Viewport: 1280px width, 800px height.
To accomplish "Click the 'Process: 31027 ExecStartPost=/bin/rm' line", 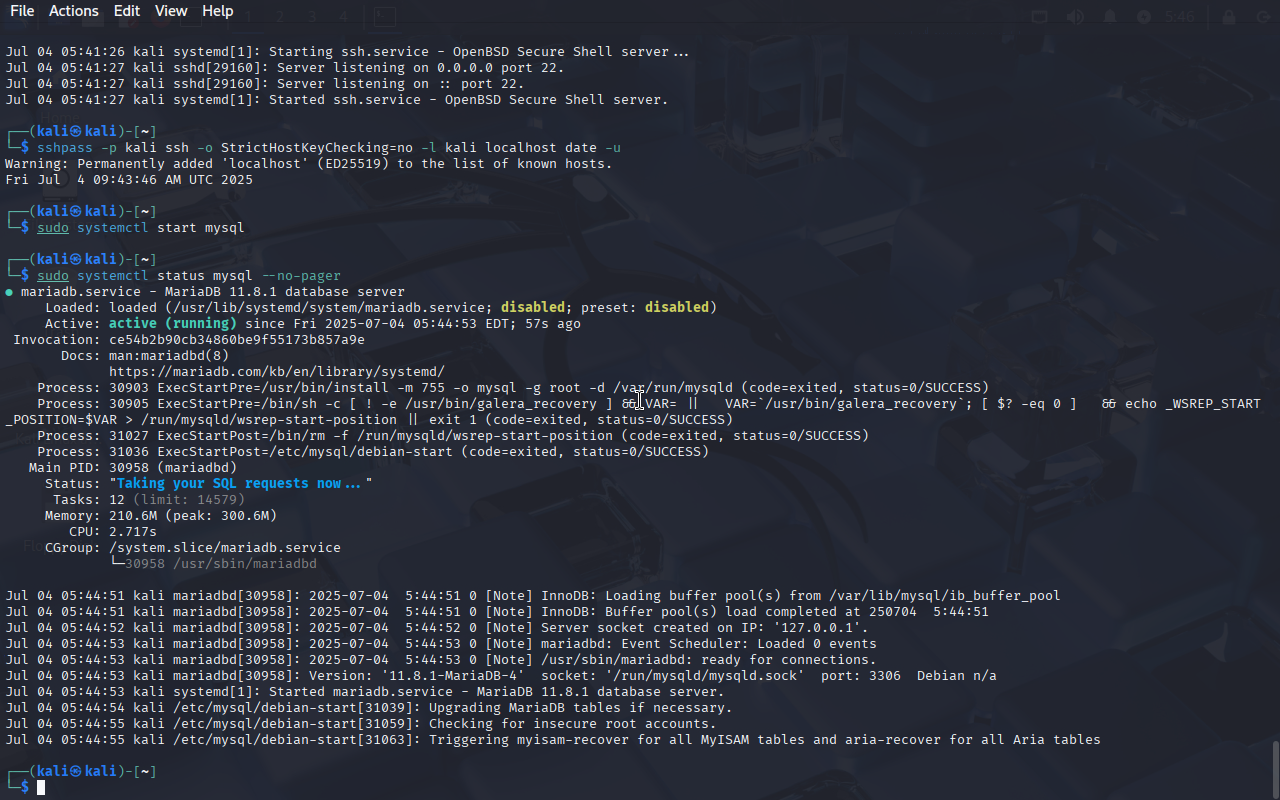I will [453, 435].
